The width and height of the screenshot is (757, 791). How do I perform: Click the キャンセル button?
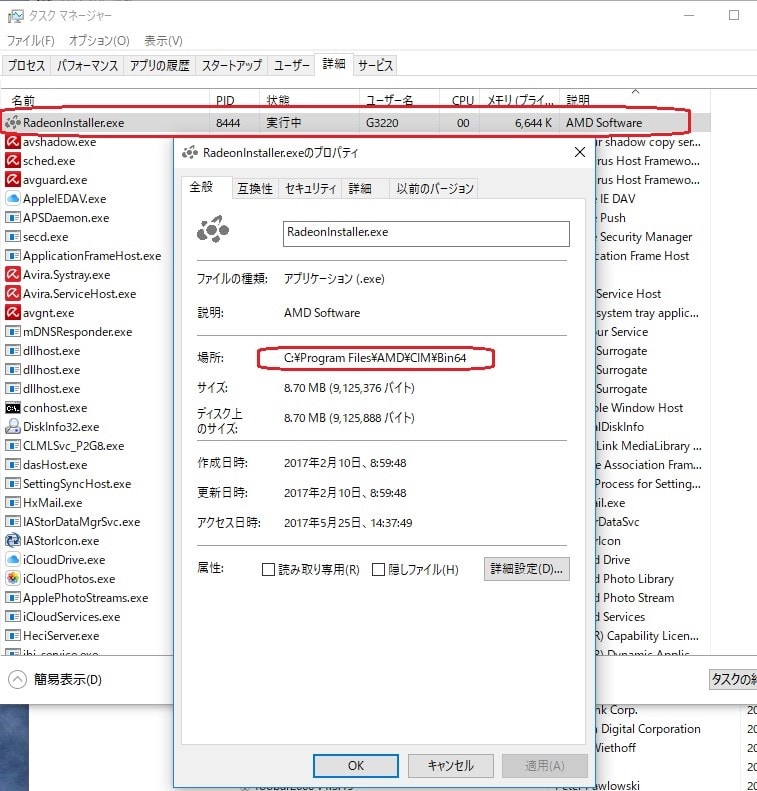[450, 766]
